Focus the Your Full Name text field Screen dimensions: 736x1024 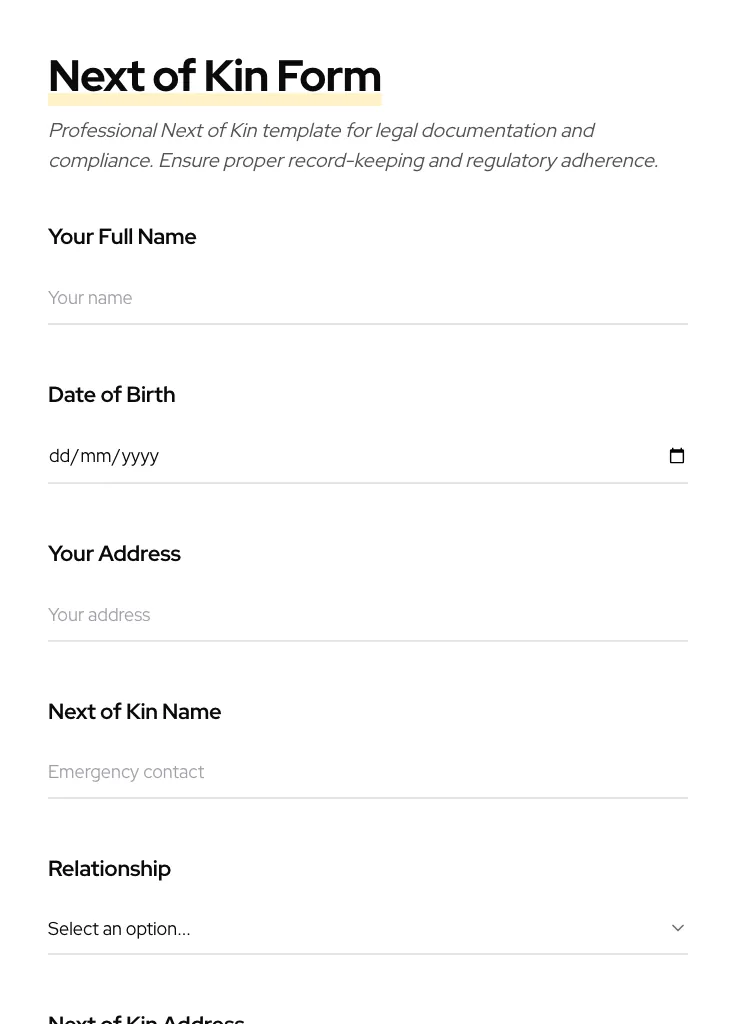pos(367,298)
